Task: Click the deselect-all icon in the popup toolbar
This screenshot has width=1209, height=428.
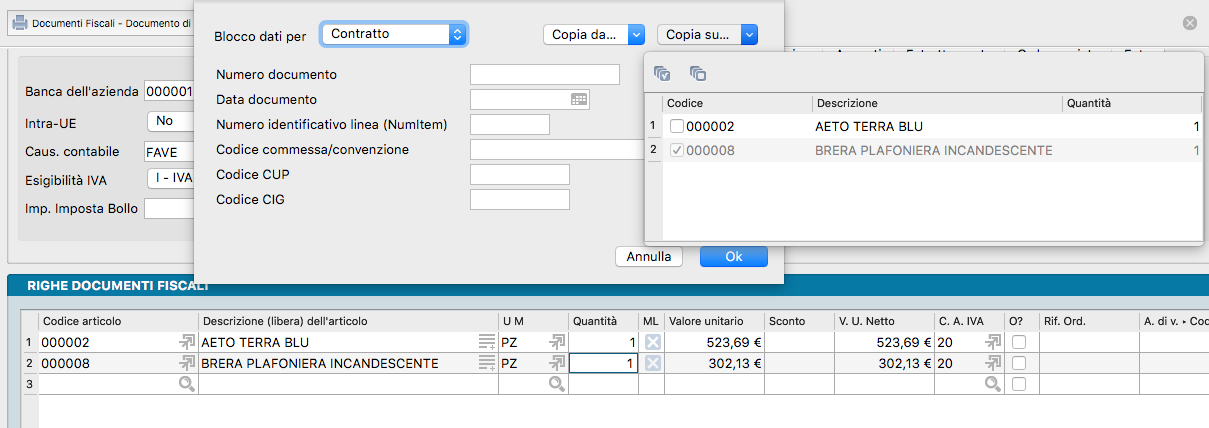Action: point(698,73)
